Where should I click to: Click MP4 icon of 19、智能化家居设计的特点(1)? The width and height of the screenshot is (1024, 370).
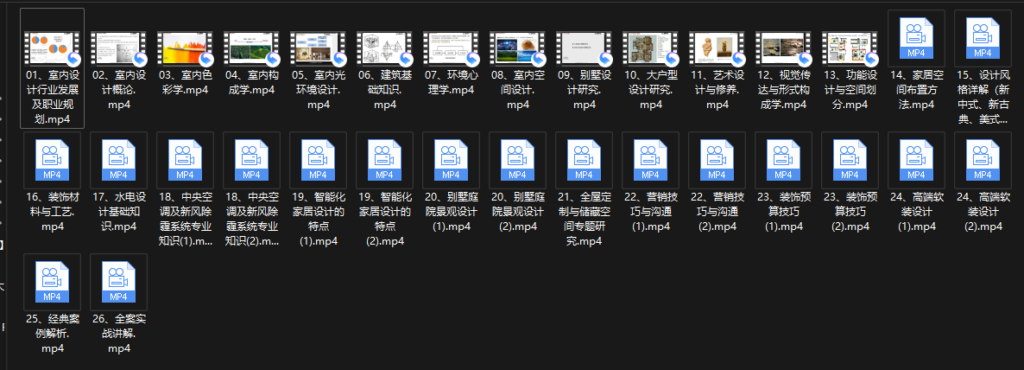[x=318, y=161]
